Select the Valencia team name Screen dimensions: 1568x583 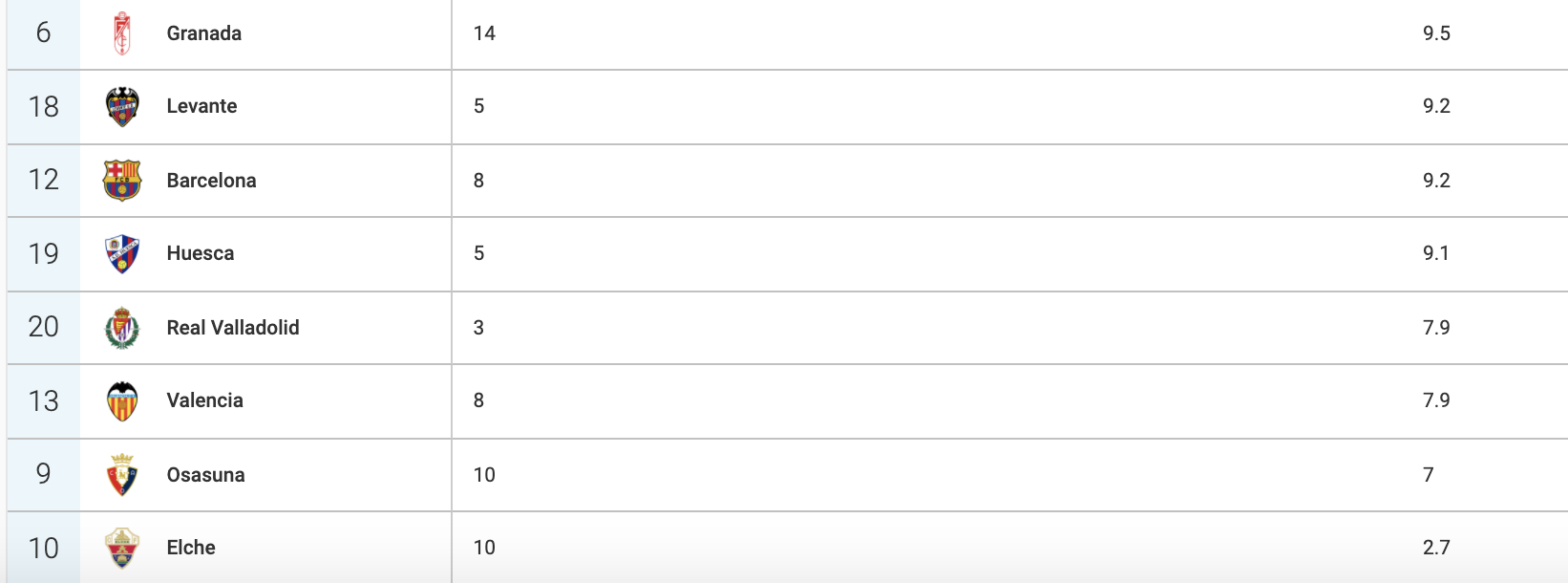204,400
